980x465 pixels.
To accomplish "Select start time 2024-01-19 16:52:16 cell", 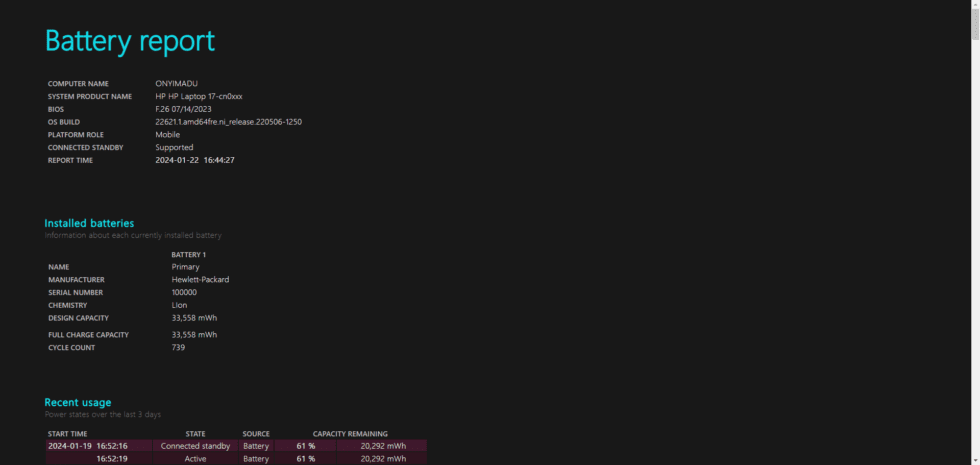I will pyautogui.click(x=99, y=446).
